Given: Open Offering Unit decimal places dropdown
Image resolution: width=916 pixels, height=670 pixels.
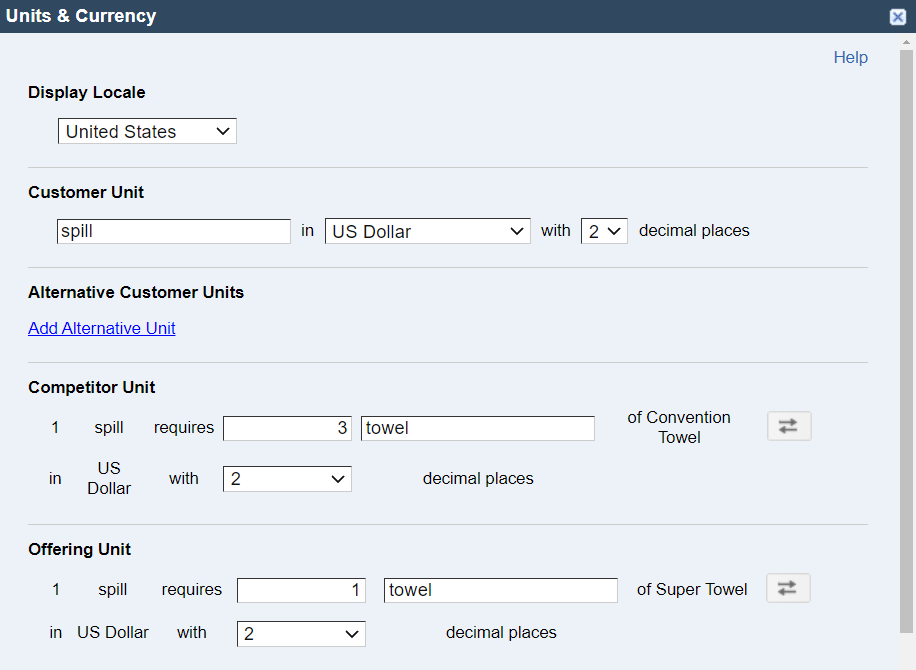Looking at the screenshot, I should [x=301, y=634].
